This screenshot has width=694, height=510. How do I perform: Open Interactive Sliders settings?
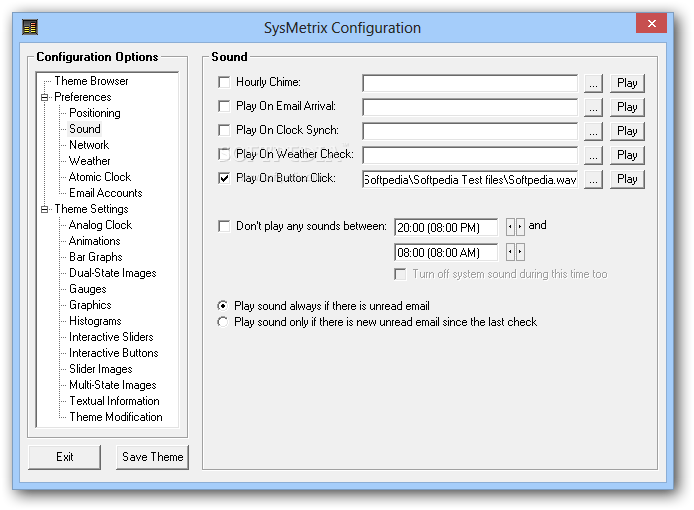point(111,337)
